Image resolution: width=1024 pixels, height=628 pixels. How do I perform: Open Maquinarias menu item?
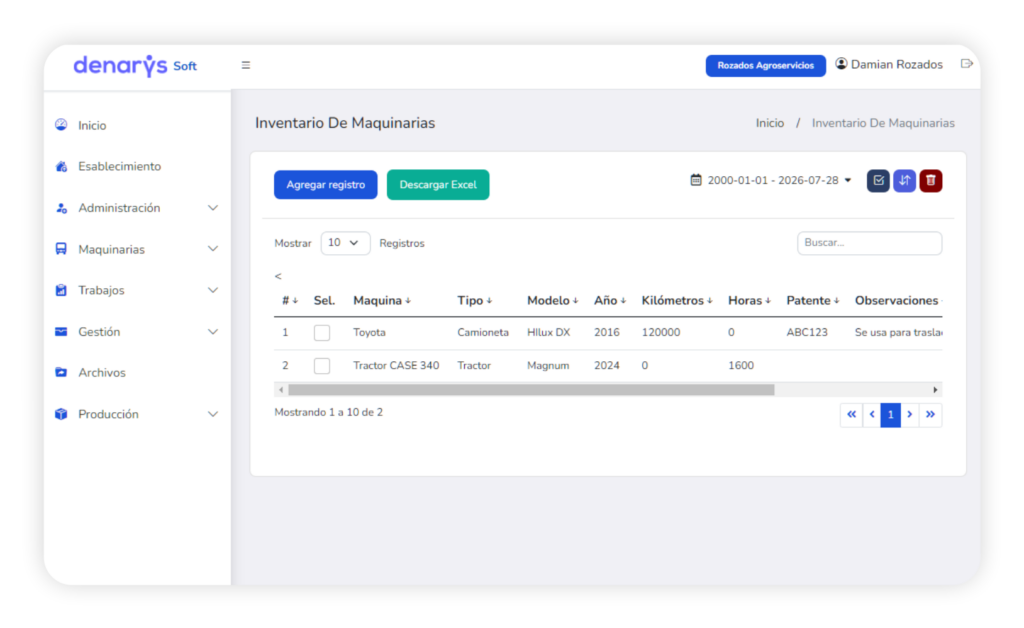point(111,249)
